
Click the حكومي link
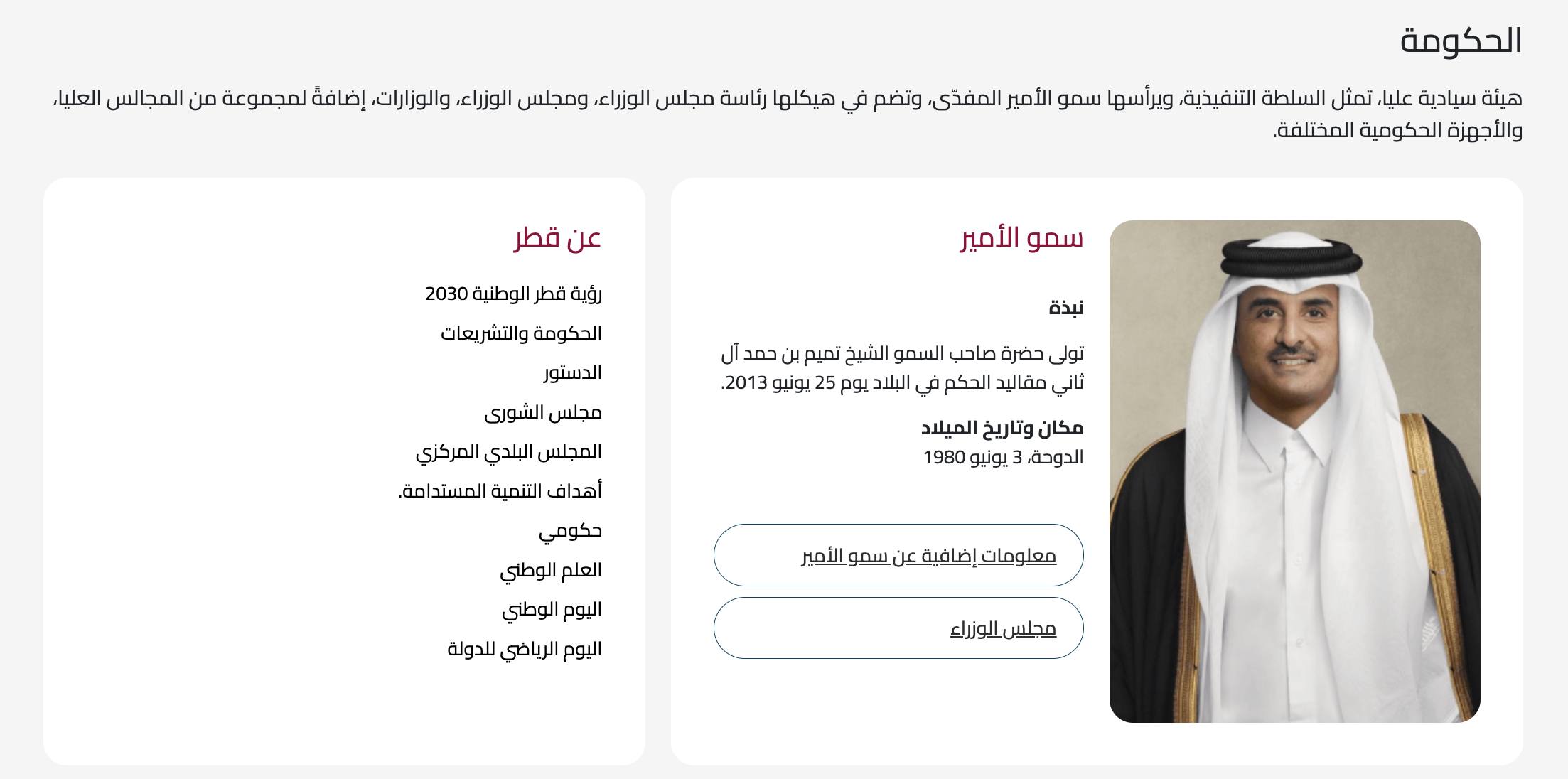point(570,531)
